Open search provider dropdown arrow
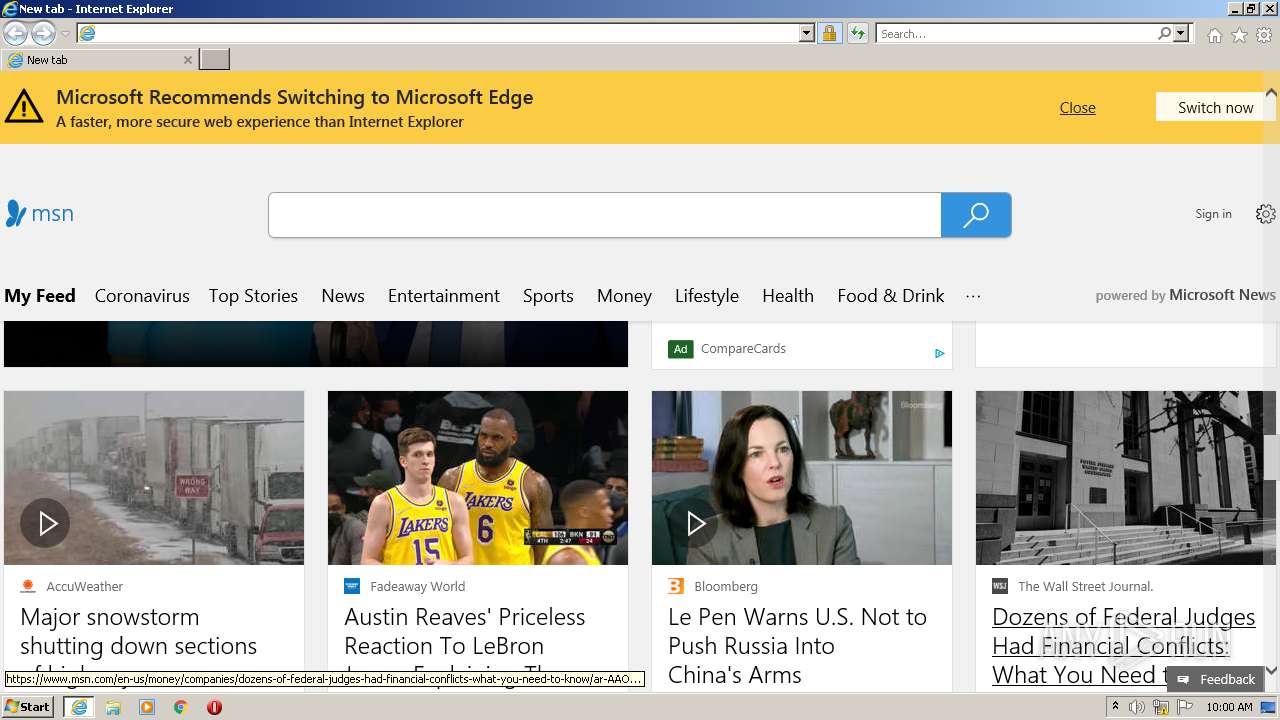This screenshot has width=1280, height=720. click(1181, 33)
